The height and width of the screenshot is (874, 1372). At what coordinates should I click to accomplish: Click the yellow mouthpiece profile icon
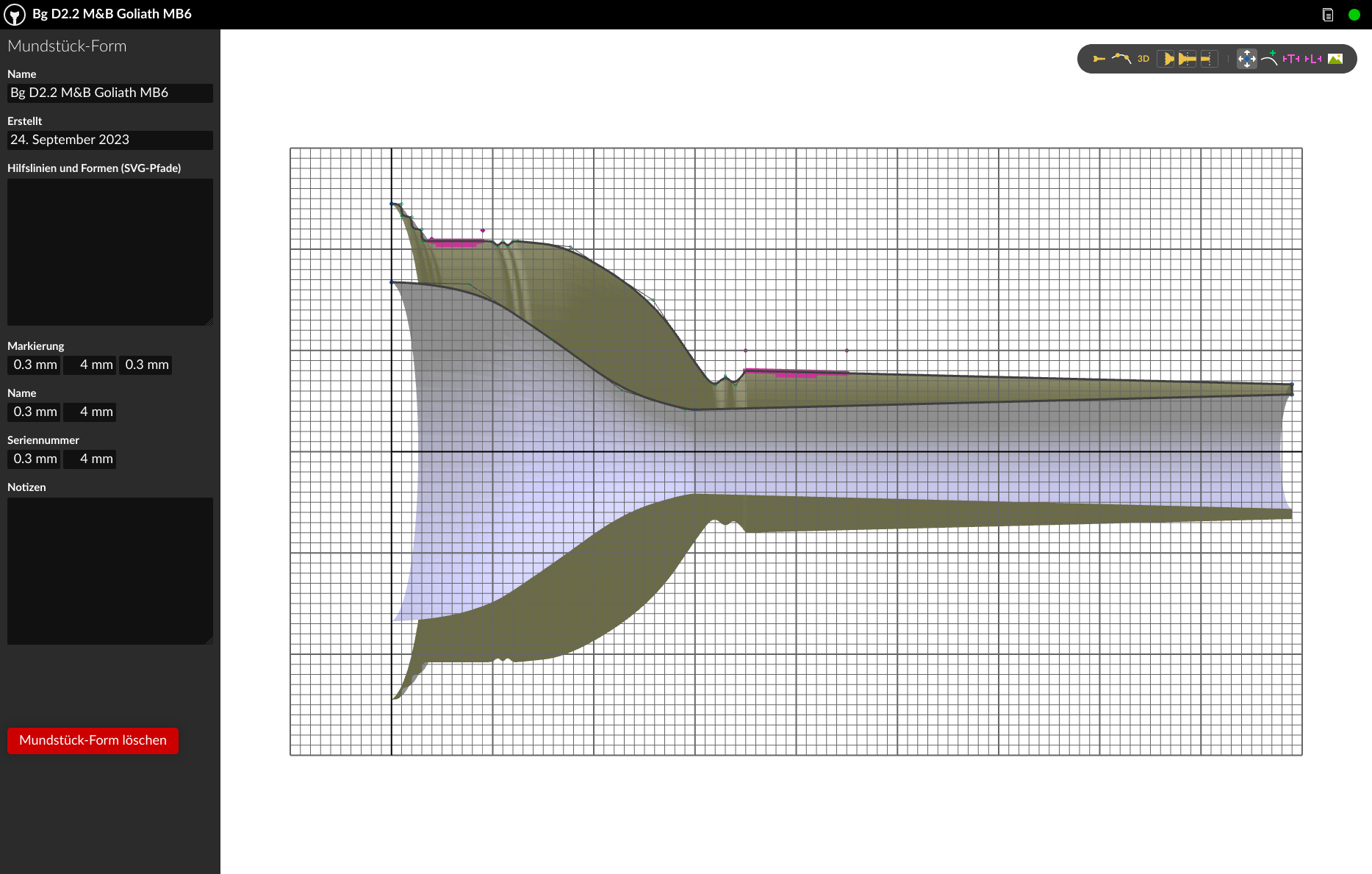(x=1099, y=59)
